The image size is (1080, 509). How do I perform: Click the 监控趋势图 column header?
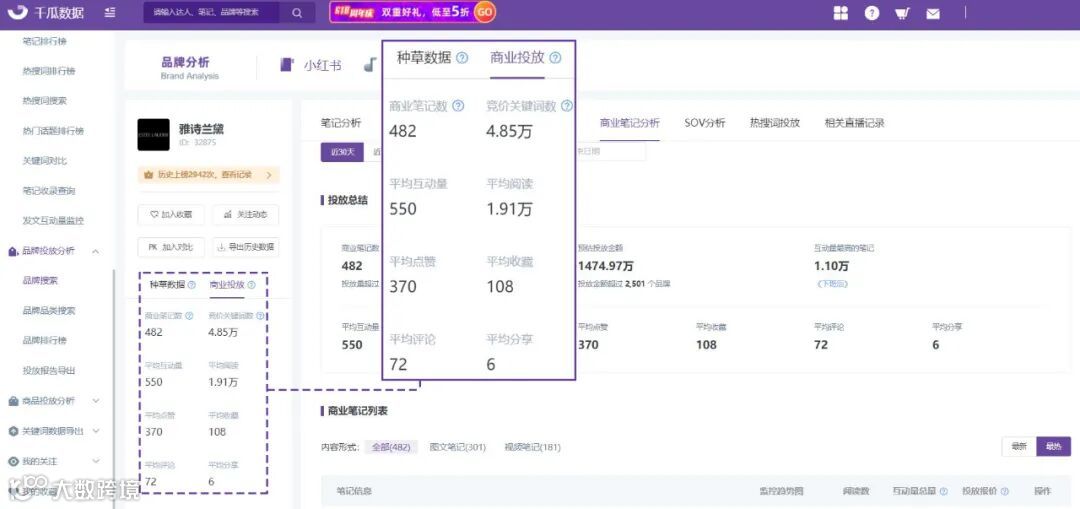[x=780, y=492]
